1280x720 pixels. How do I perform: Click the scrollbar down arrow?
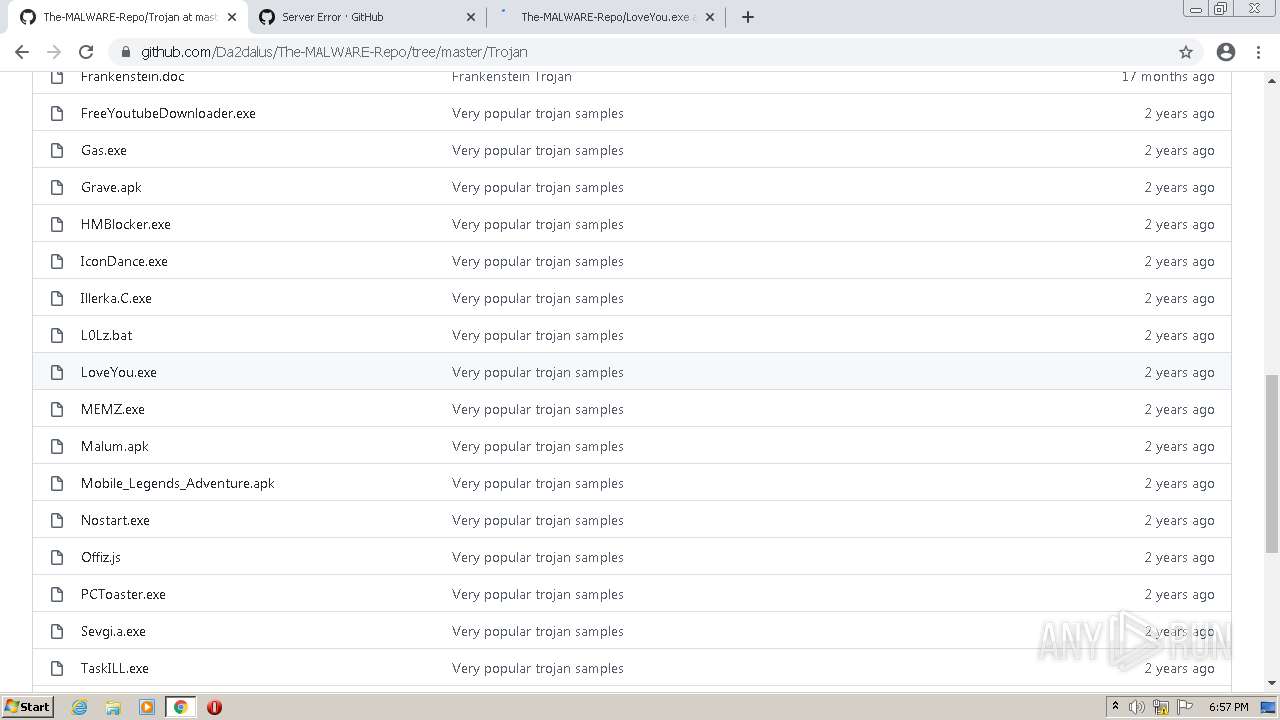tap(1271, 683)
